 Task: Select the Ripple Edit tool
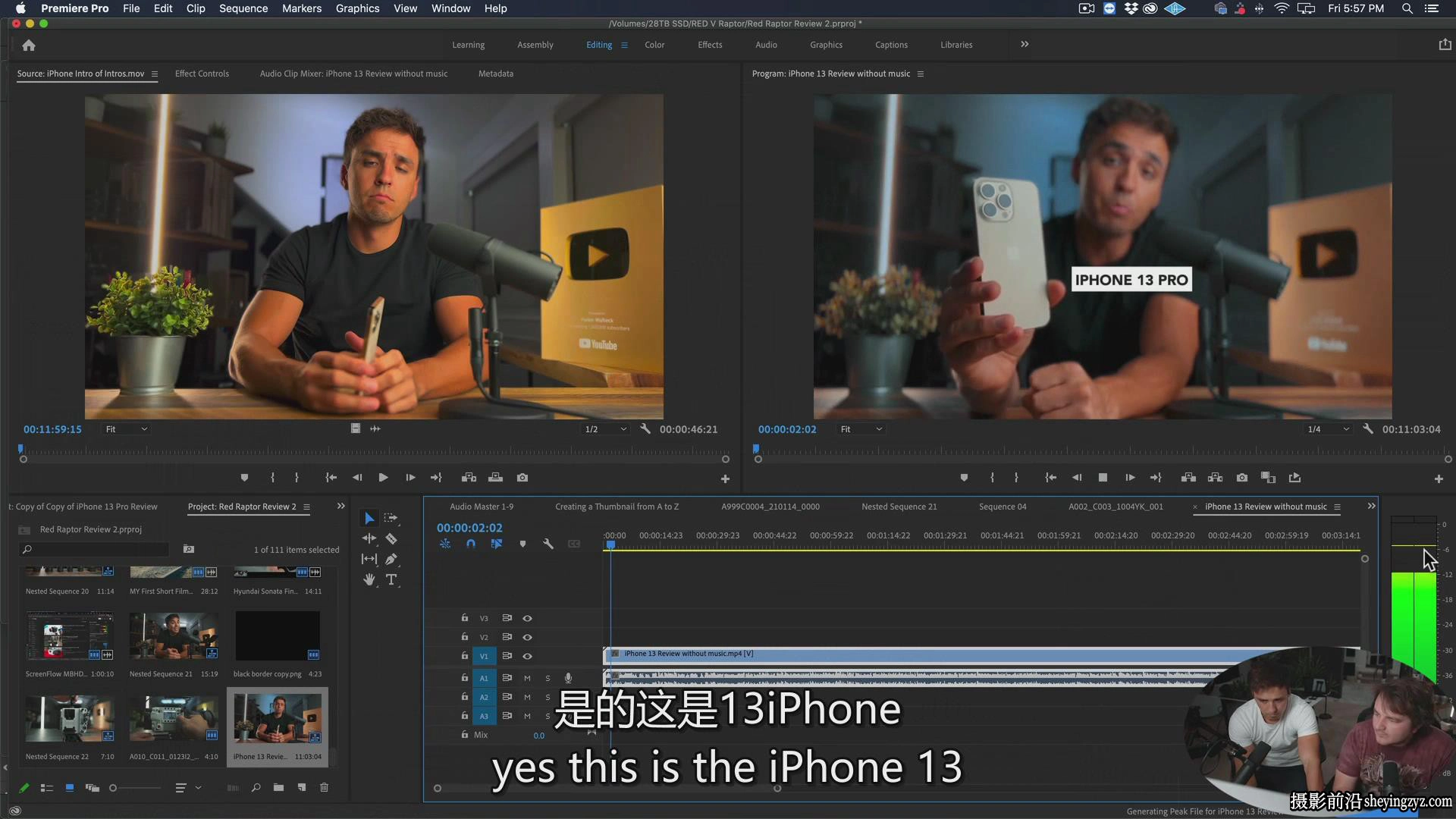369,538
